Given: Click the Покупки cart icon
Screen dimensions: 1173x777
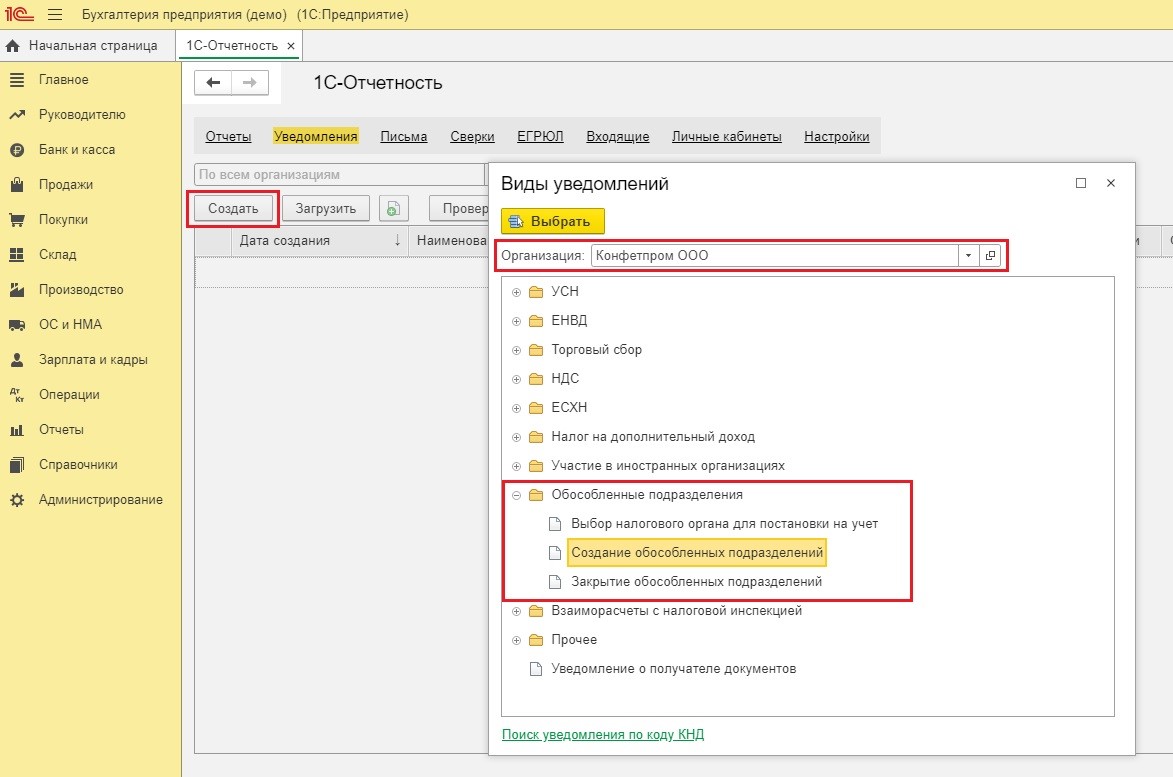Looking at the screenshot, I should pos(16,220).
